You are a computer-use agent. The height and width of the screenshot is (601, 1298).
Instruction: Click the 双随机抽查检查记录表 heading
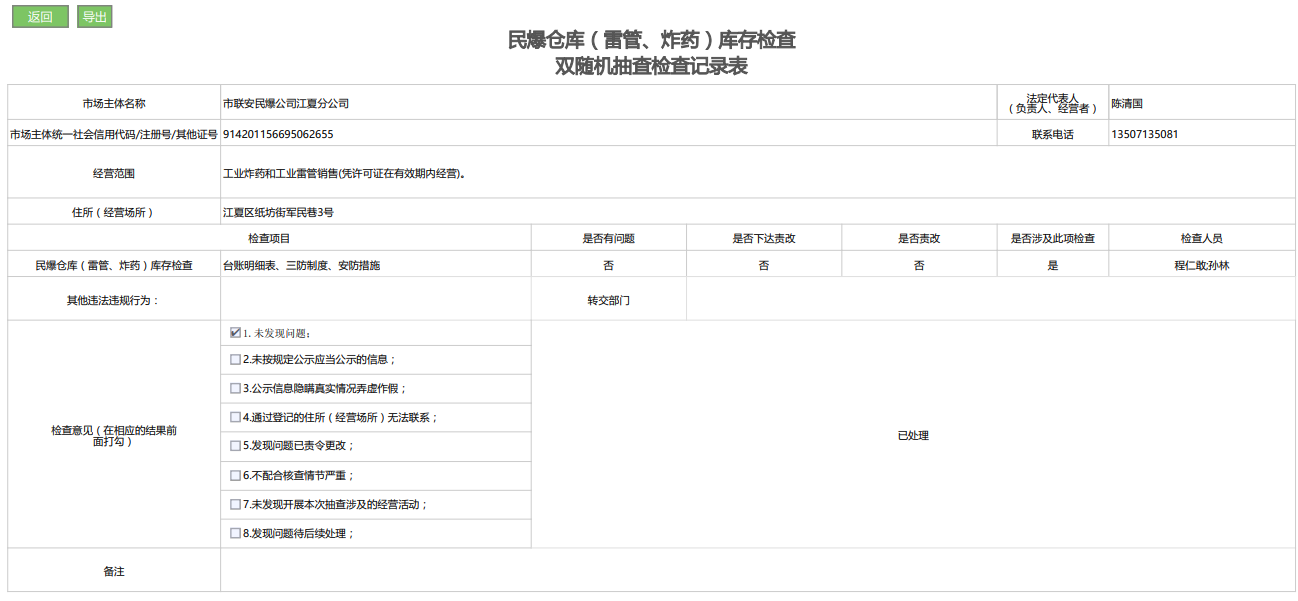pyautogui.click(x=651, y=67)
